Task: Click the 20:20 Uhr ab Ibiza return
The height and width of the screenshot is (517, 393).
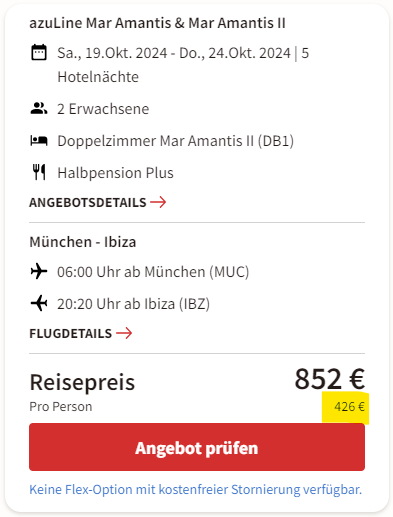Action: coord(133,304)
